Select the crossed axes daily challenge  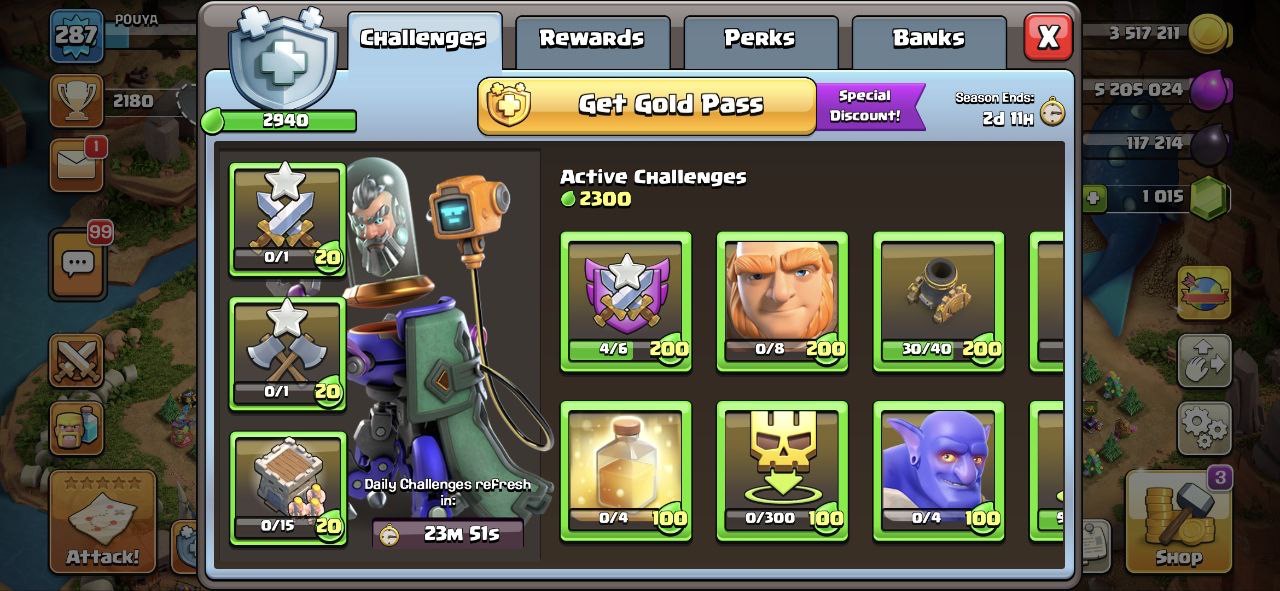pos(288,354)
